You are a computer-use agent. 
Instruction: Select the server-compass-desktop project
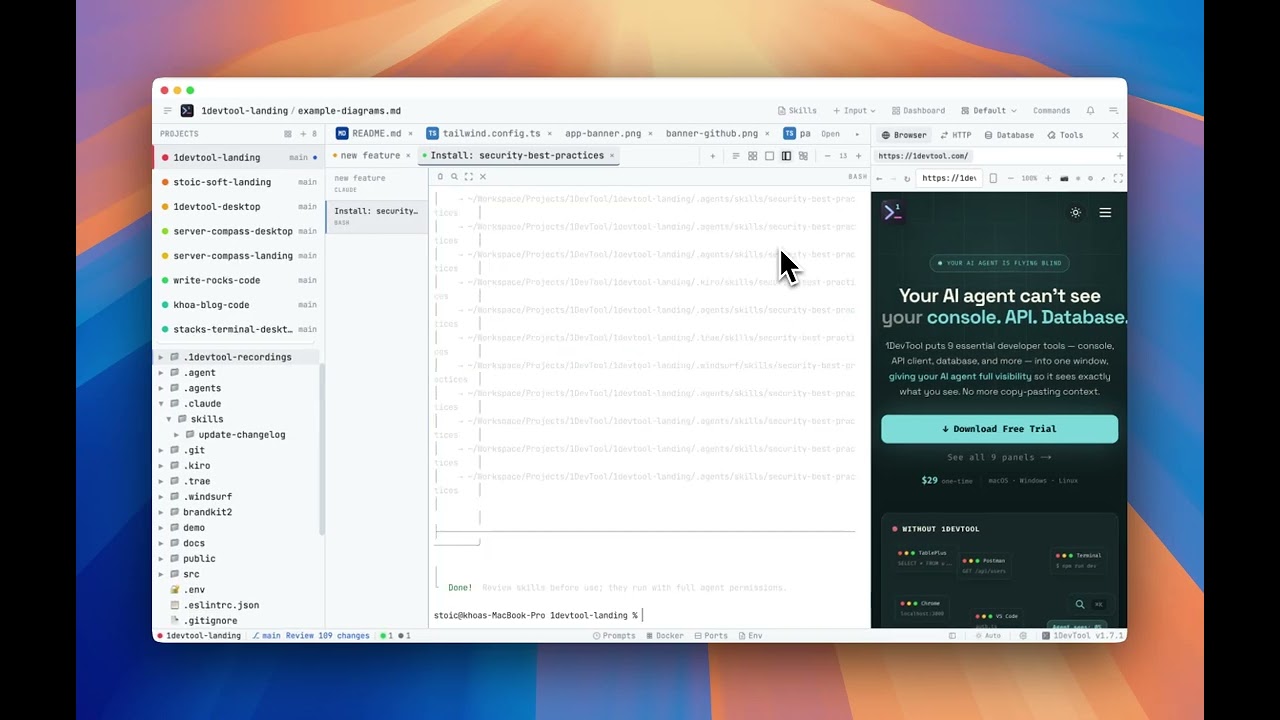tap(238, 231)
